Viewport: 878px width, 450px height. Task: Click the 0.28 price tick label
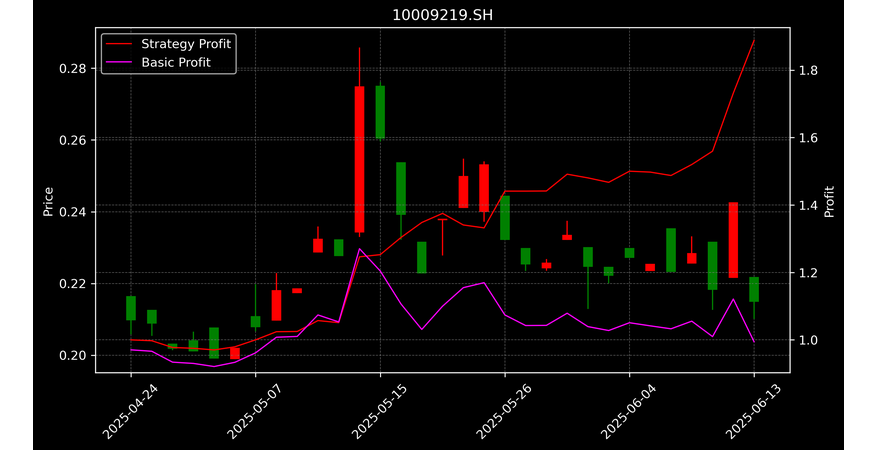73,69
